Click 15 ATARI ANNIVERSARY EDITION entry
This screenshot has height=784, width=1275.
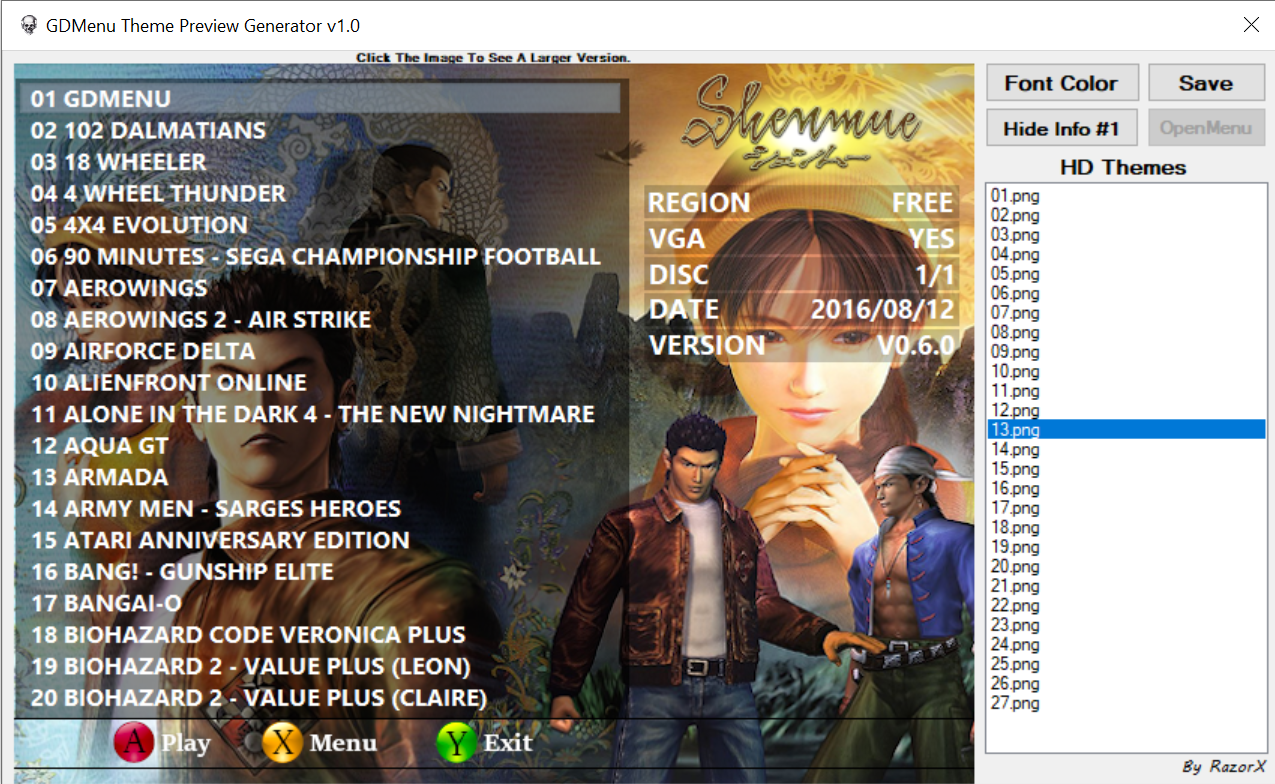220,540
